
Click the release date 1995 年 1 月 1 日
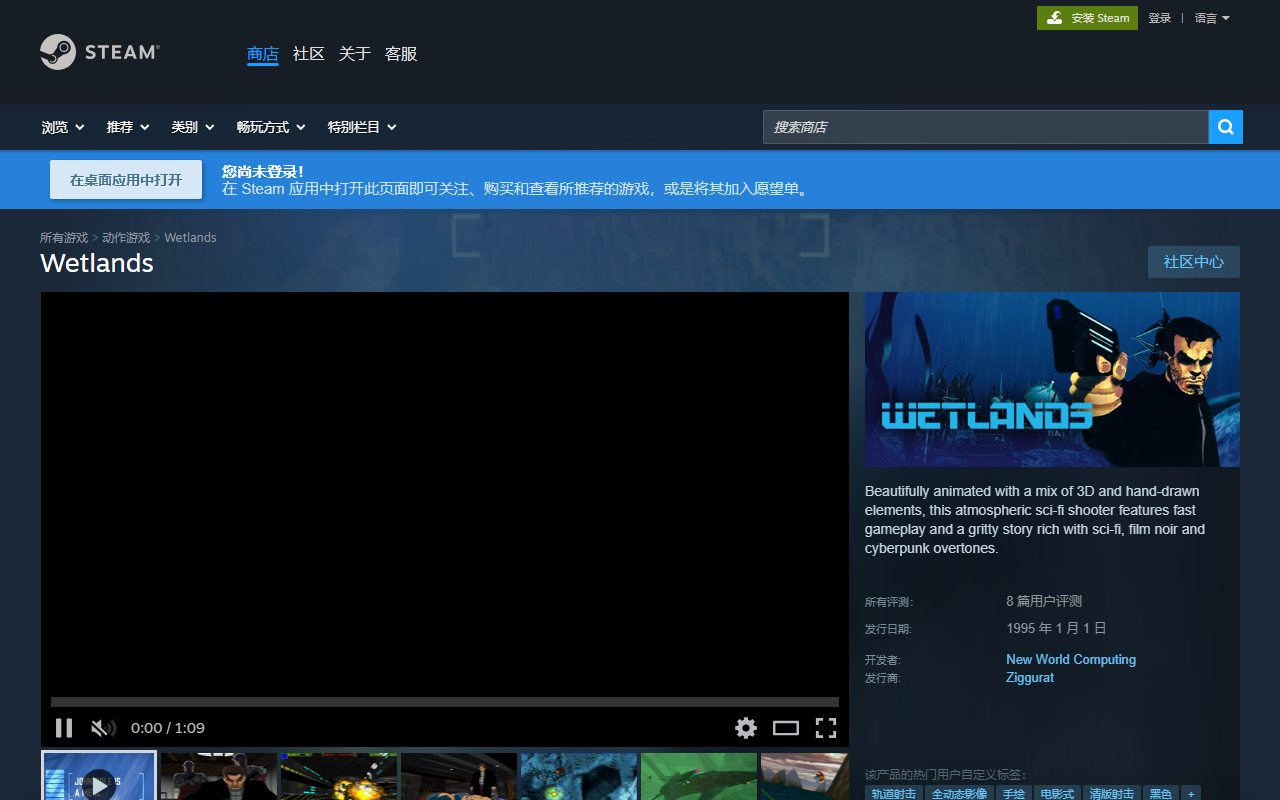coord(1056,629)
